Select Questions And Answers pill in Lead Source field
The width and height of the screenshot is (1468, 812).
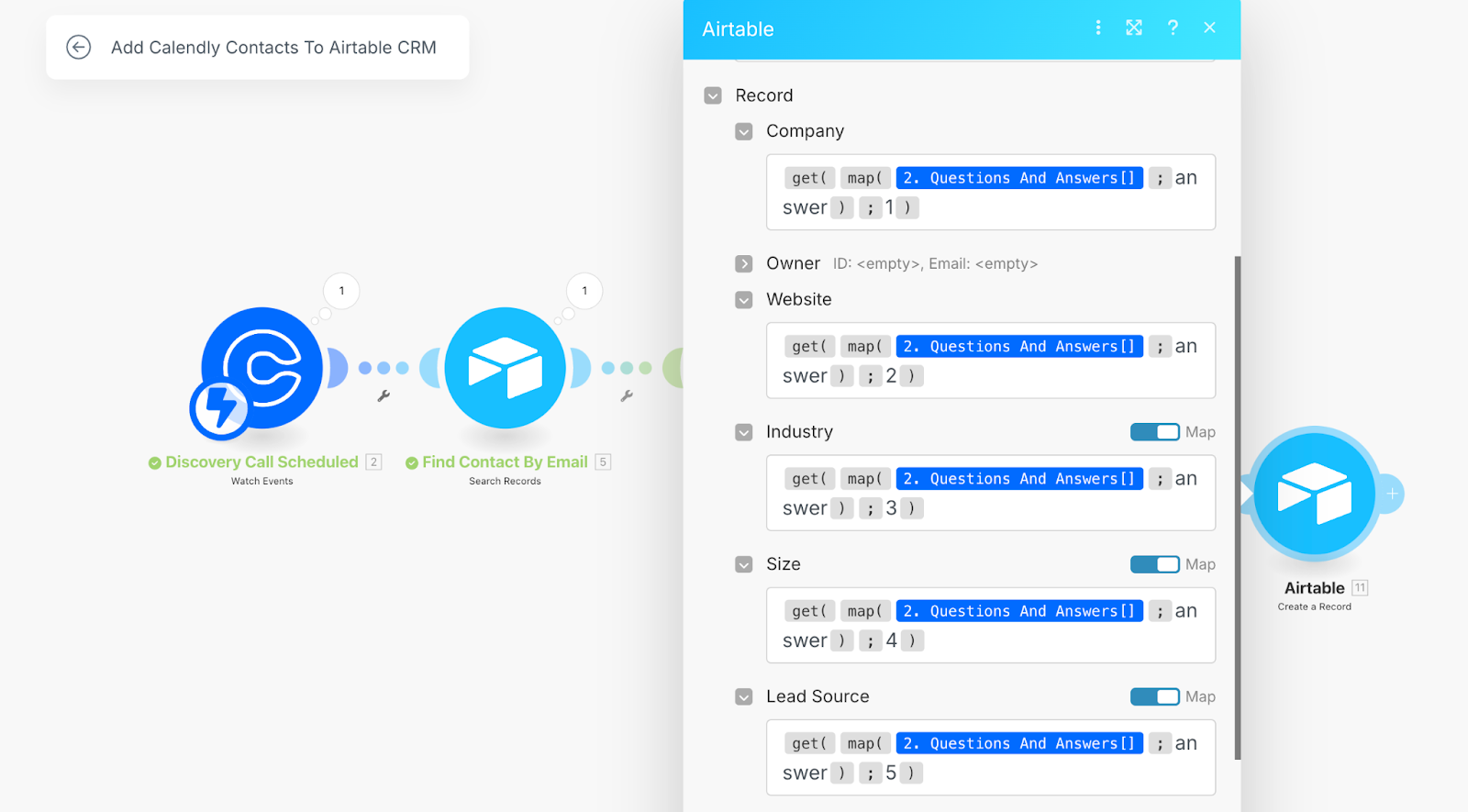click(1019, 743)
